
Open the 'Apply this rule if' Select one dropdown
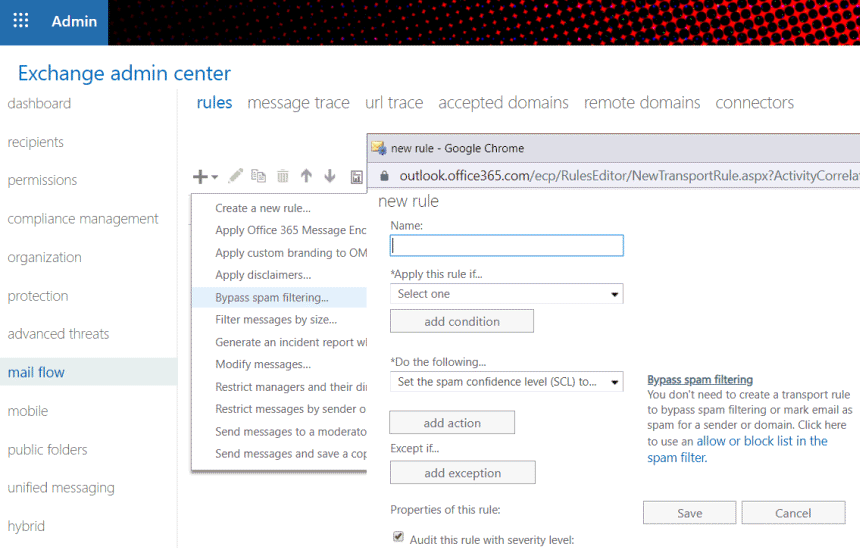[507, 294]
